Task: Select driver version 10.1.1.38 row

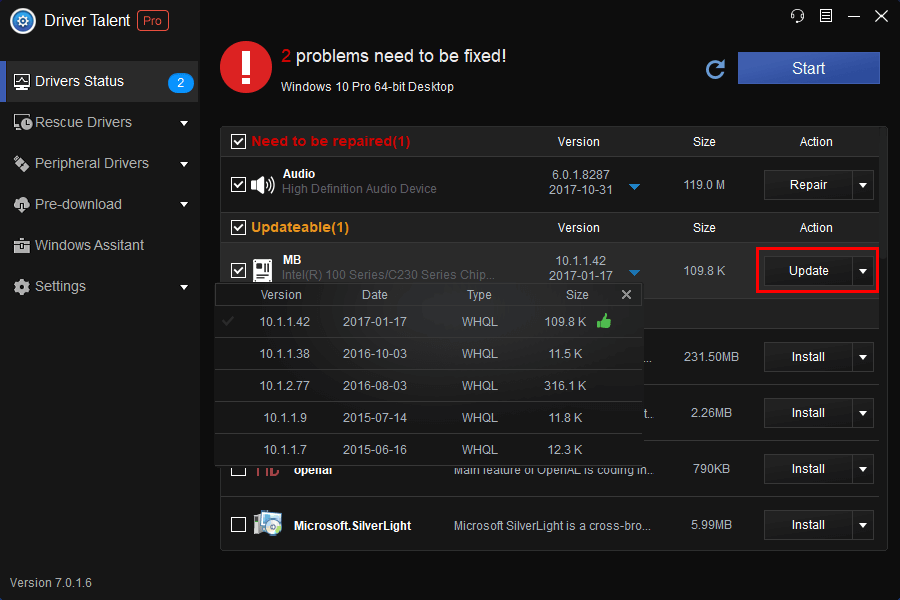Action: (428, 354)
